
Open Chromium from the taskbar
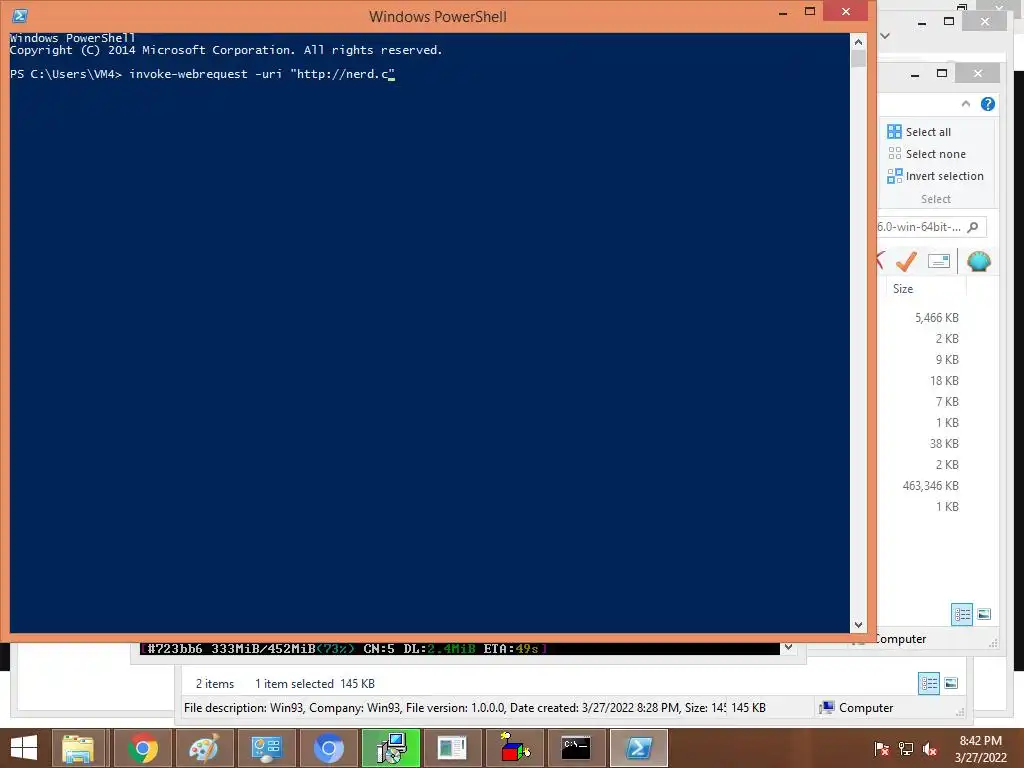click(x=328, y=748)
